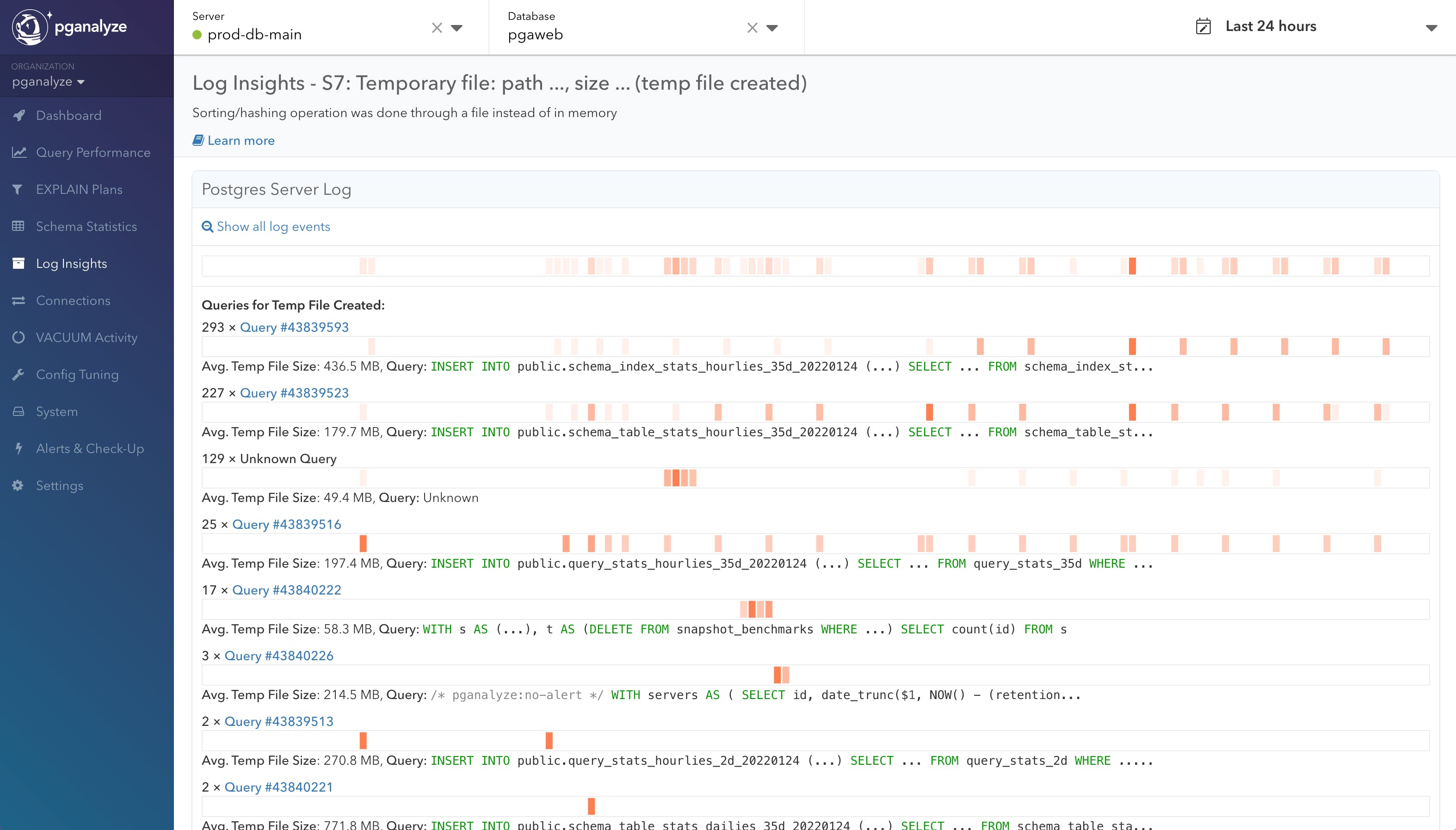Image resolution: width=1456 pixels, height=830 pixels.
Task: Click the Config Tuning wrench icon
Action: click(18, 375)
